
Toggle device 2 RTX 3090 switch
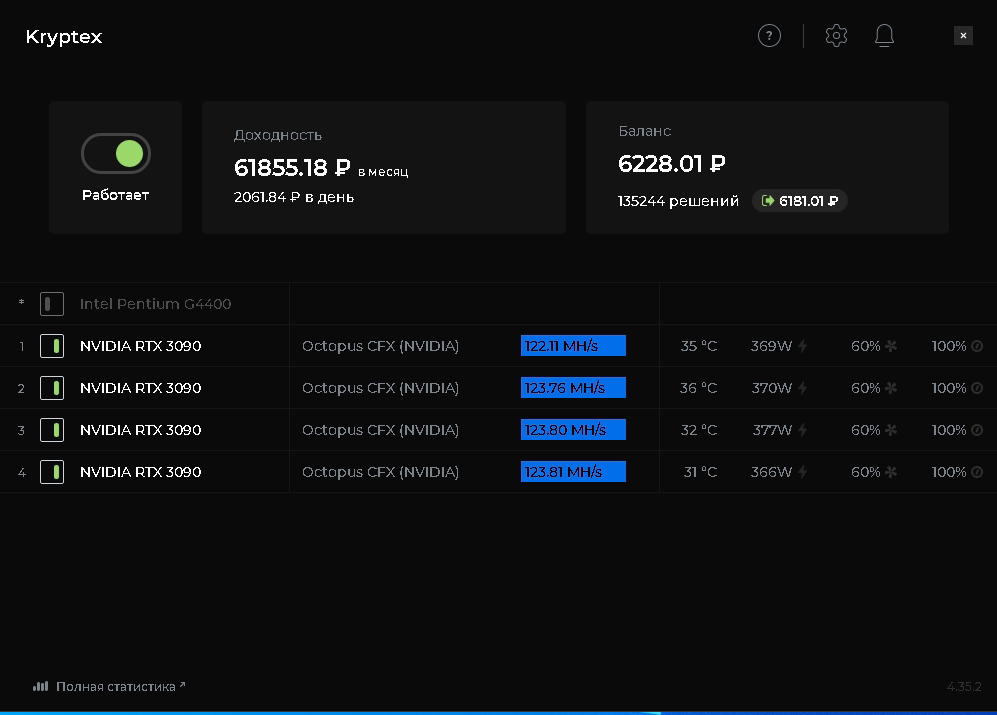coord(52,388)
